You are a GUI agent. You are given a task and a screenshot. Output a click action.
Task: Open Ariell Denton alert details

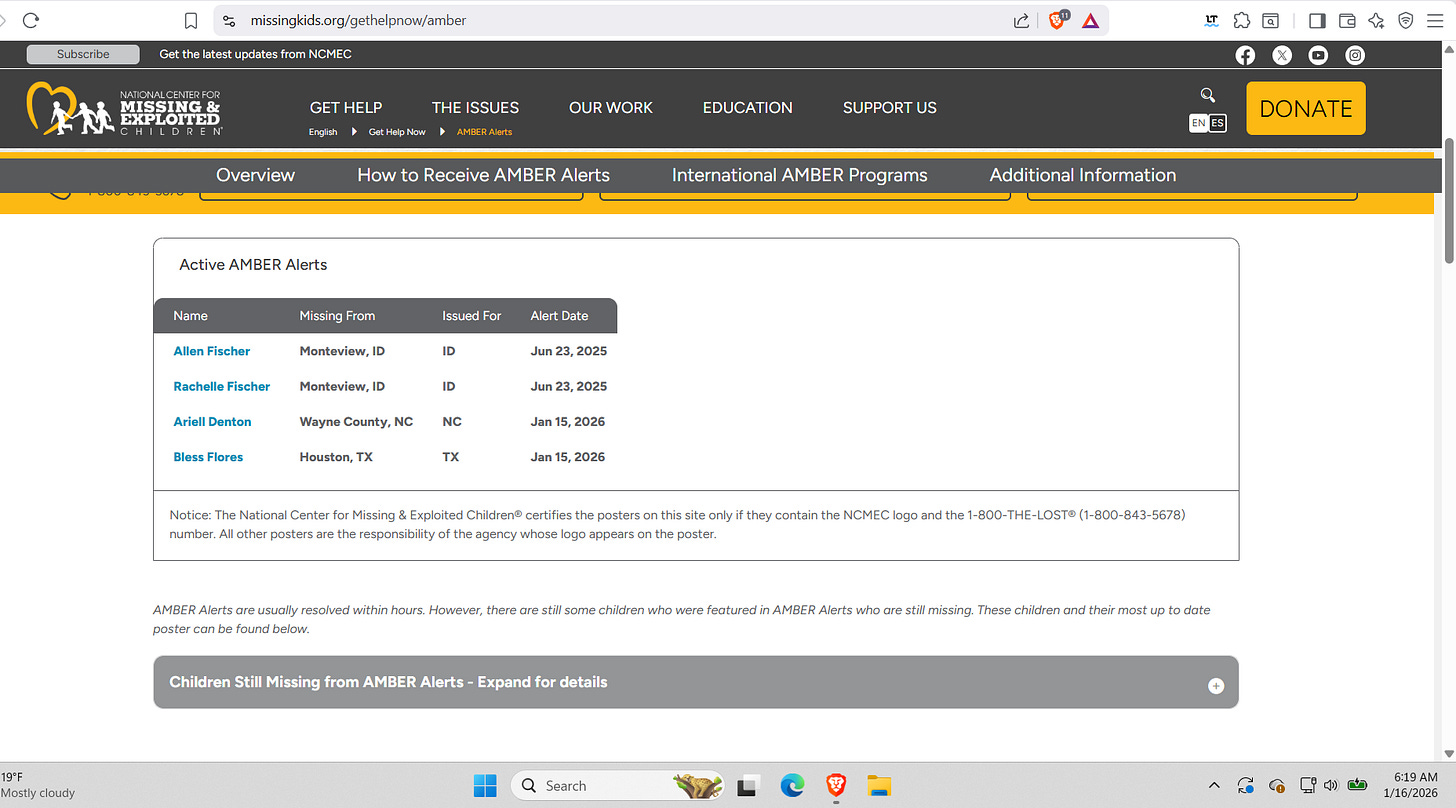click(213, 422)
